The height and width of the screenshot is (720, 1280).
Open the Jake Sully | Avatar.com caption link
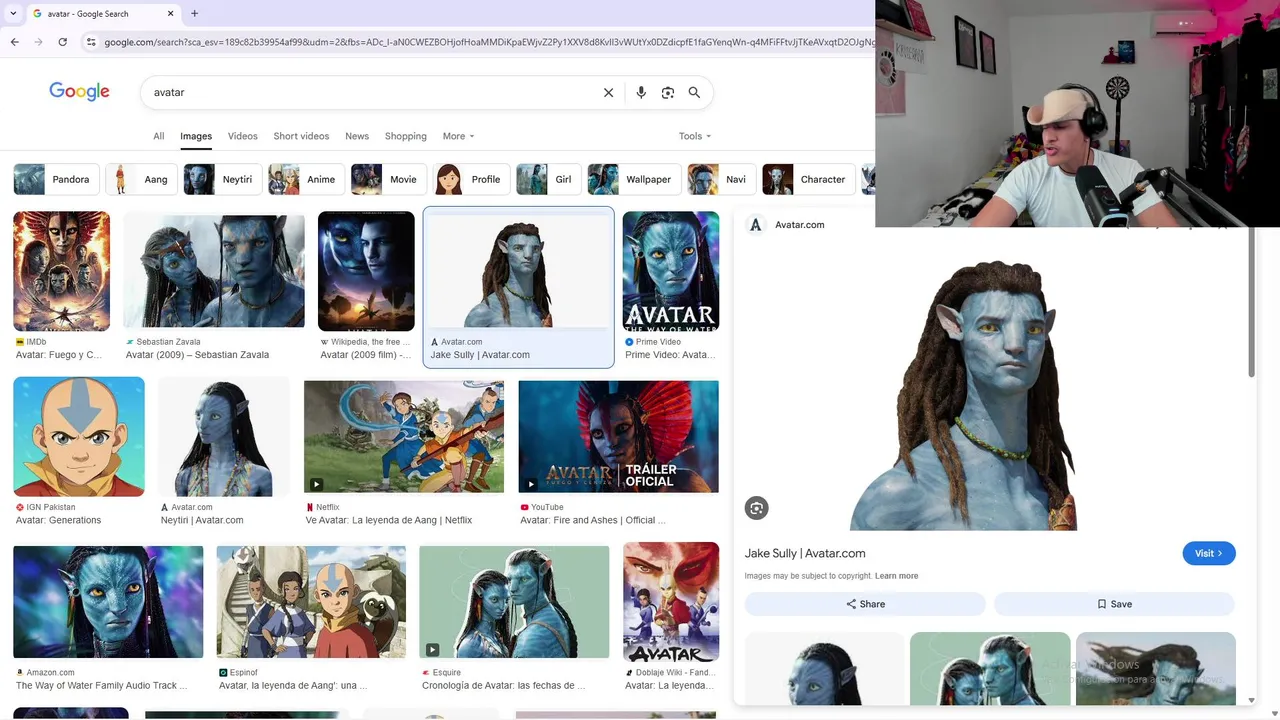(x=480, y=355)
